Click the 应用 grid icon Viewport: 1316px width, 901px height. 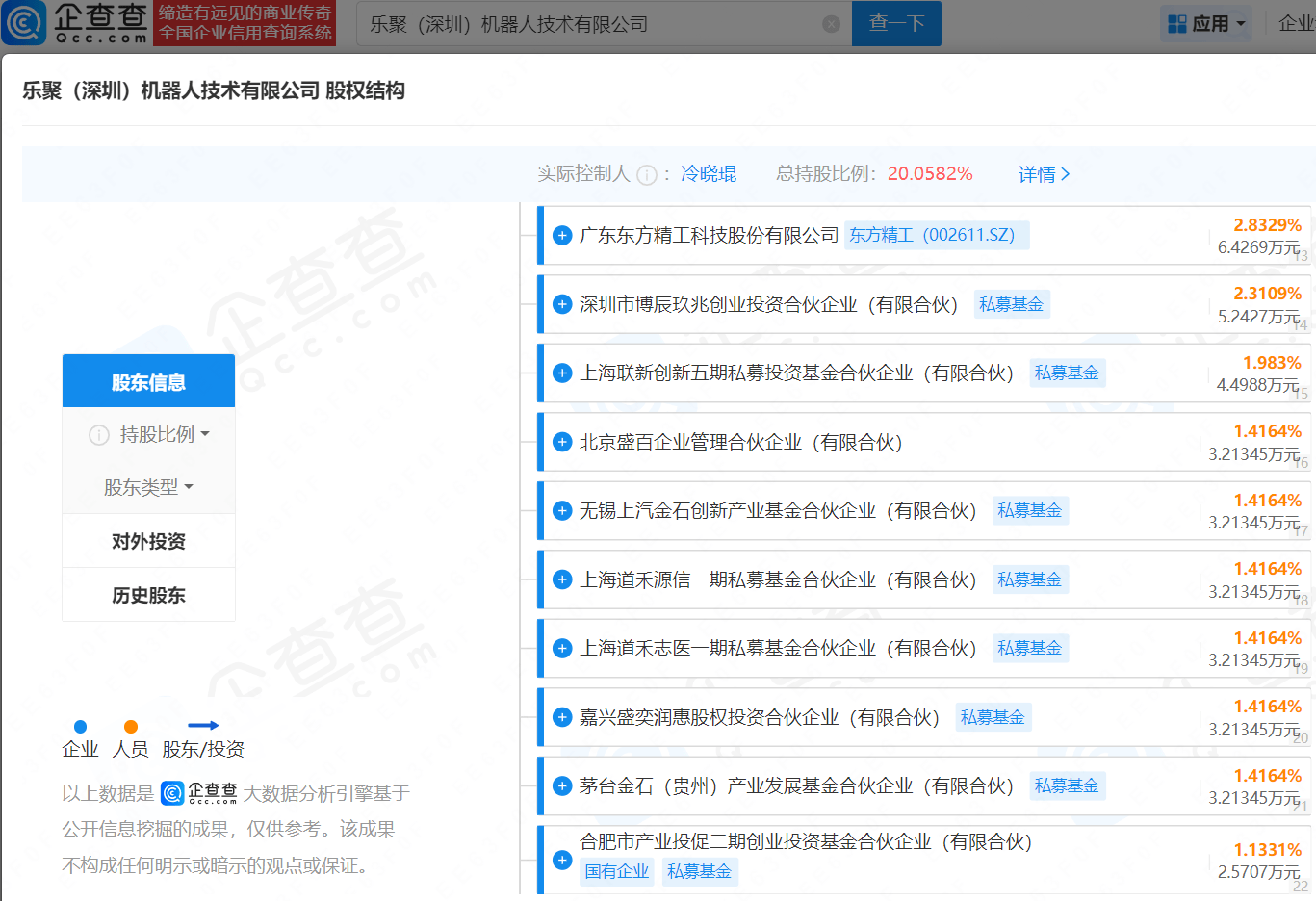click(1176, 24)
